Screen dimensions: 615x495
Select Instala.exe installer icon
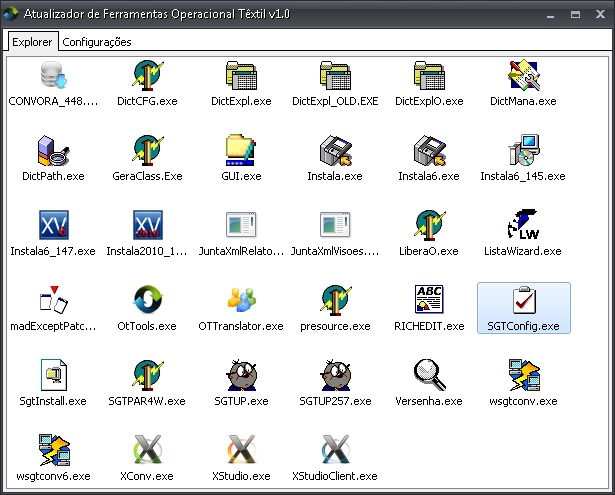pyautogui.click(x=335, y=152)
